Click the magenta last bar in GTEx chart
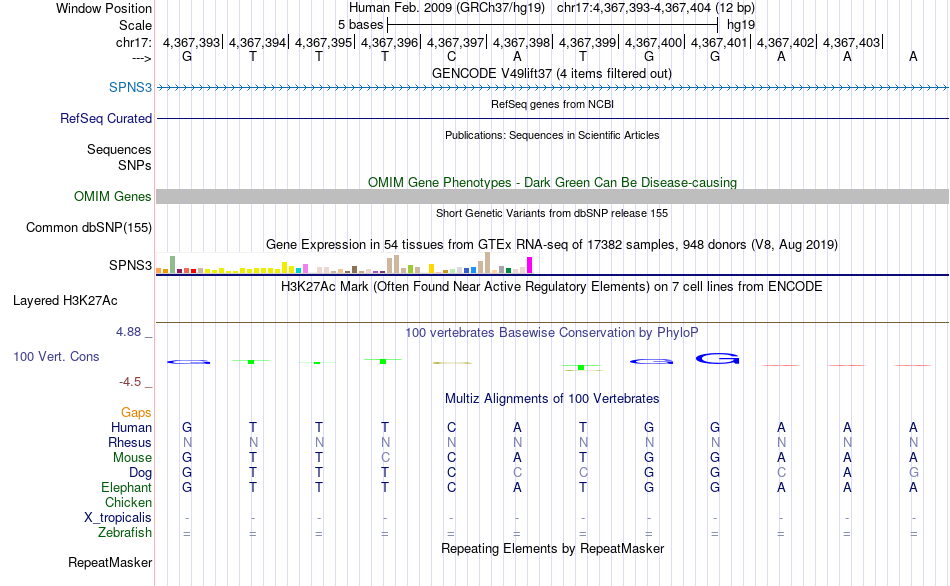This screenshot has height=586, width=950. coord(530,265)
